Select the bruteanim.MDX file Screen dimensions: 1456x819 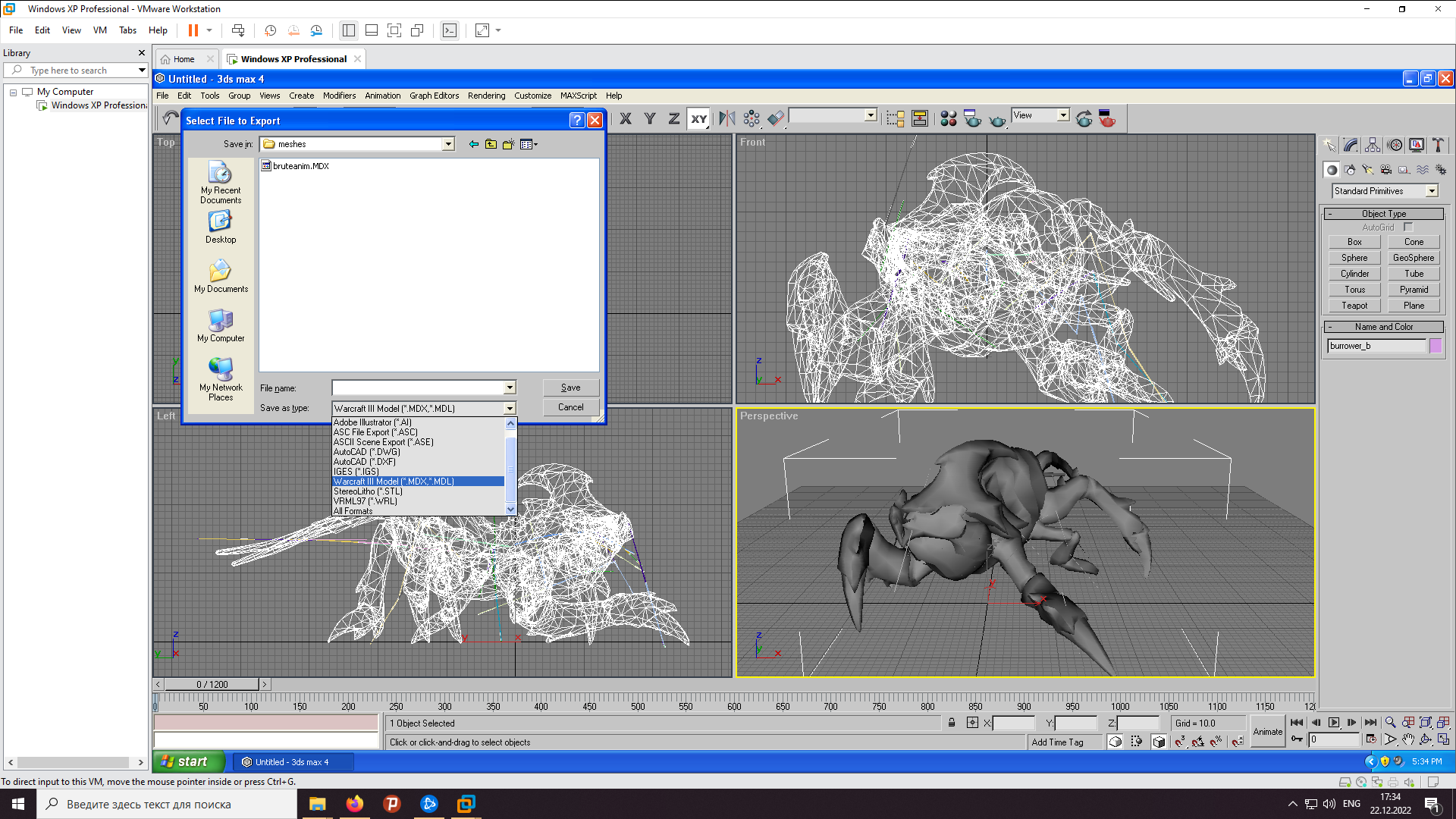(x=295, y=166)
